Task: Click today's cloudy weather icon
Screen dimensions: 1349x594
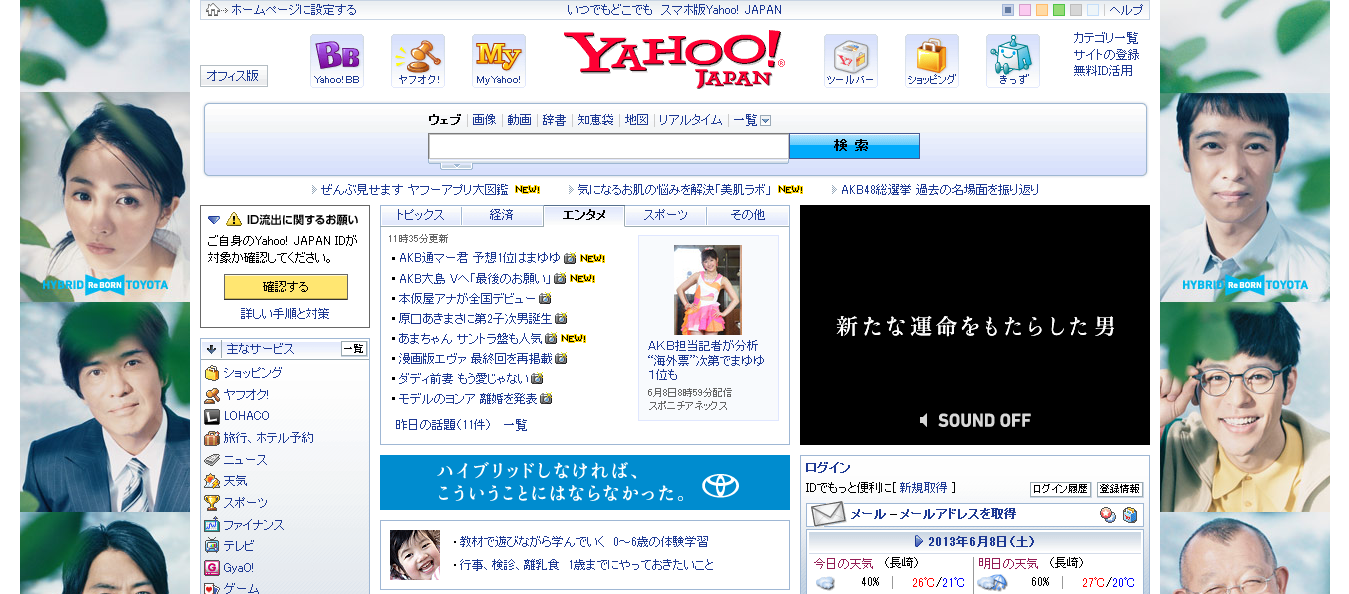Action: tap(826, 583)
